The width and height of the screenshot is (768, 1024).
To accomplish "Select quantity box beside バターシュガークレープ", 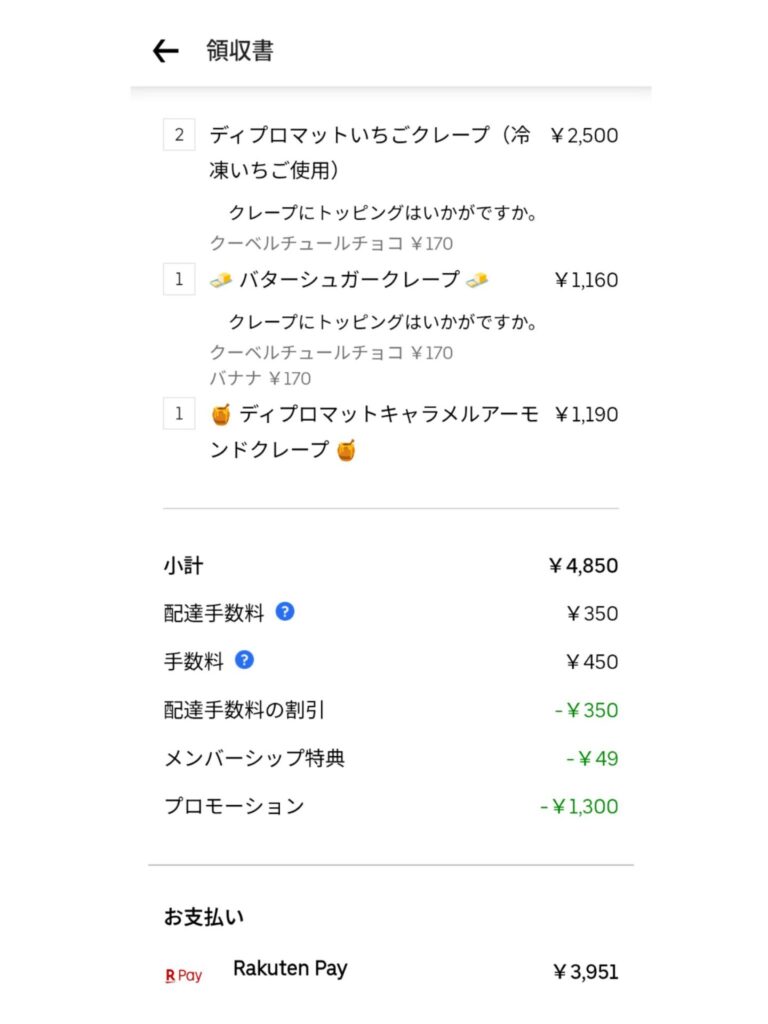I will click(x=179, y=280).
